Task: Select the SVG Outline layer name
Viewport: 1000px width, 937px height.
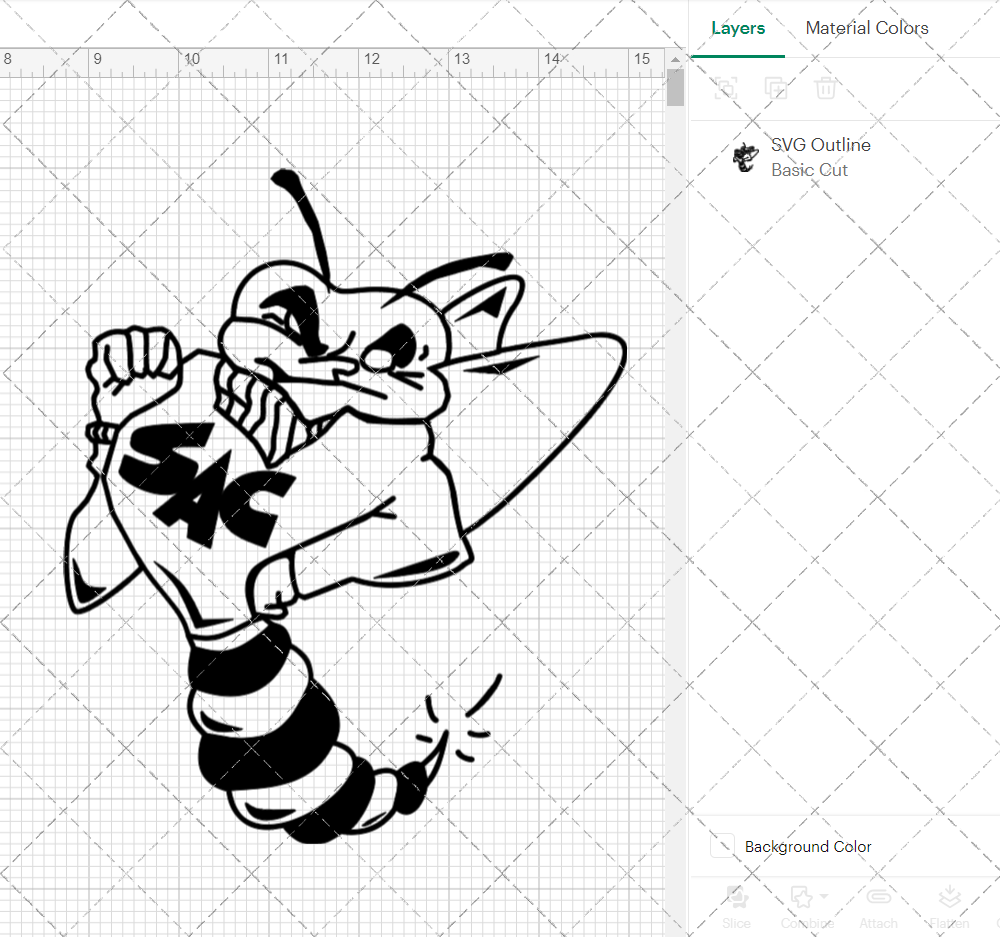Action: click(x=820, y=145)
